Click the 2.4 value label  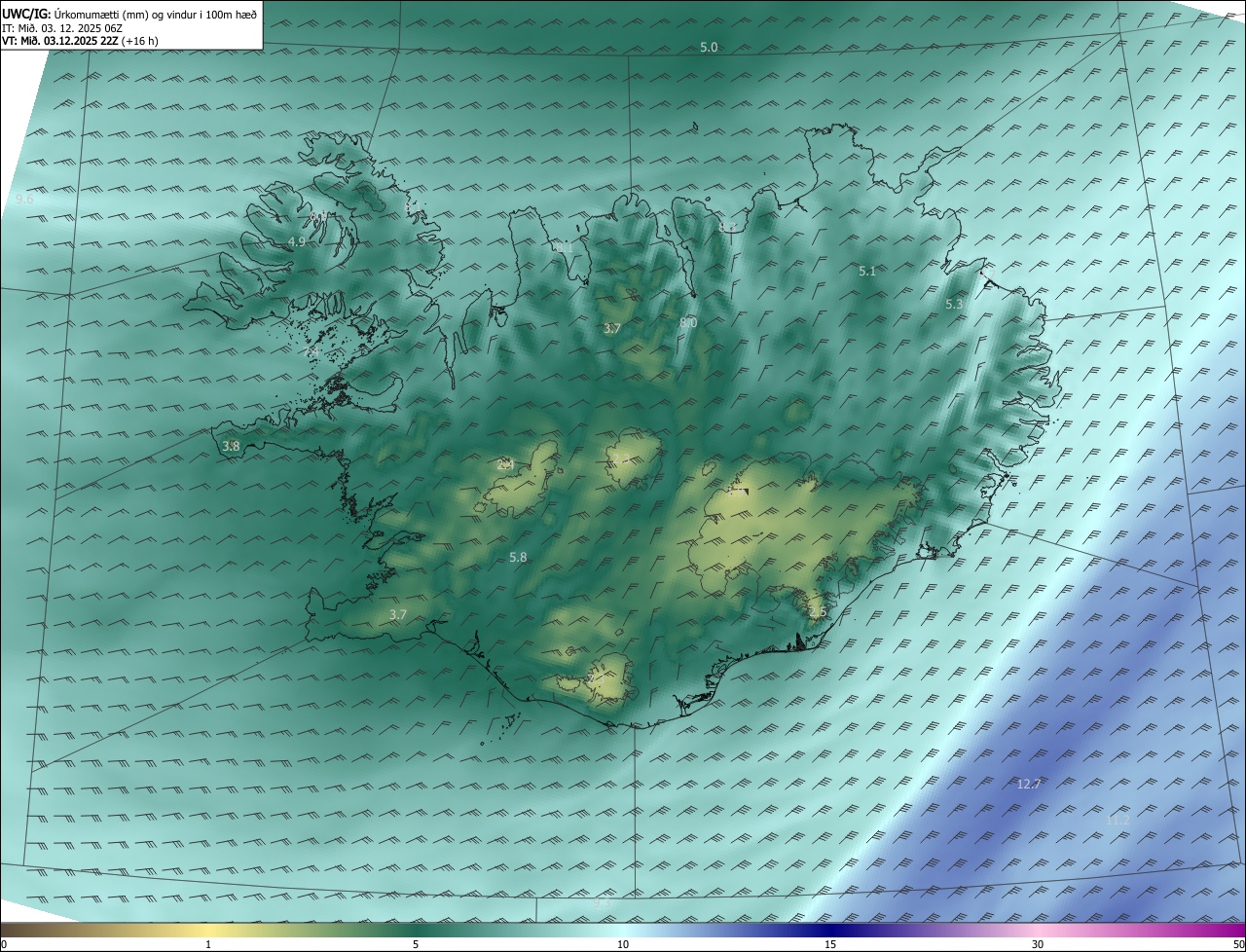click(505, 464)
